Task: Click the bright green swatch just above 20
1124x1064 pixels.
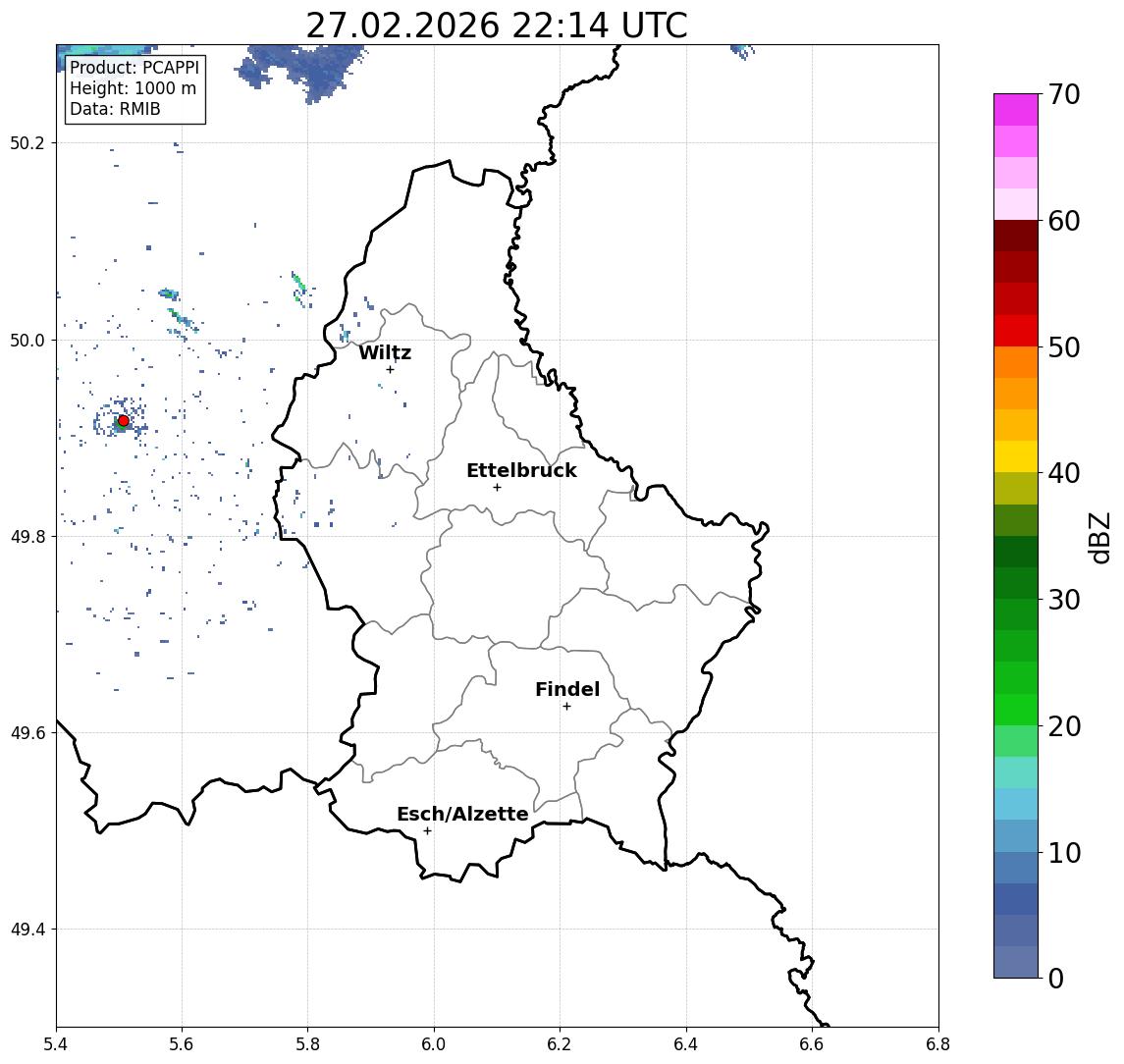Action: click(x=1016, y=709)
